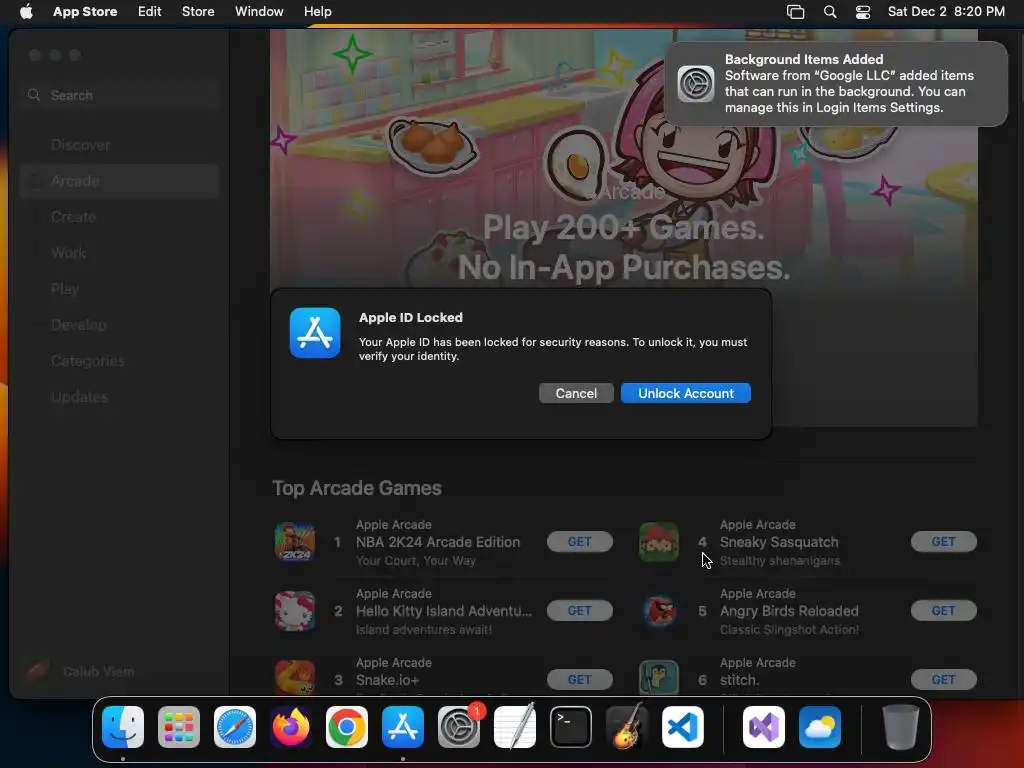Screen dimensions: 1024x768
Task: Open System Settings from the dock
Action: point(458,727)
